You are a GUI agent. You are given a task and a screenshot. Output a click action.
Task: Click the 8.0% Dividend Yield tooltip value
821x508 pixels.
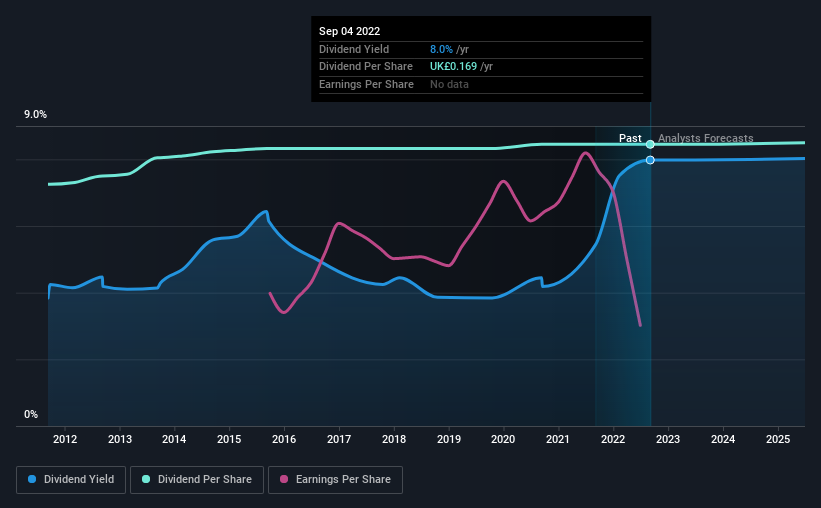point(441,49)
